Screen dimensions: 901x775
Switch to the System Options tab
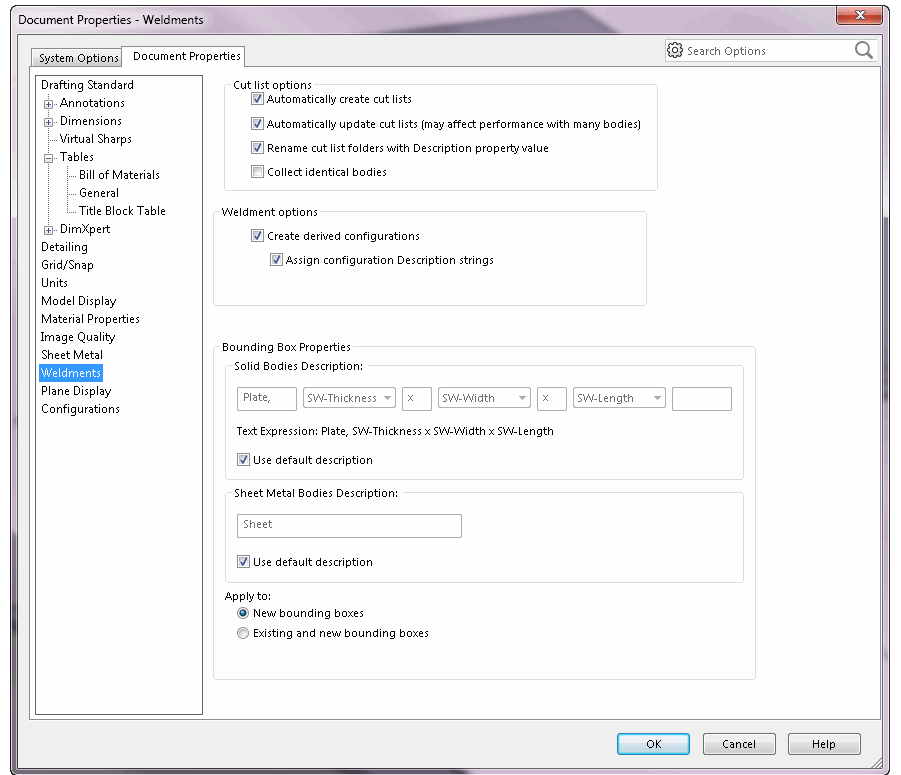pos(78,58)
